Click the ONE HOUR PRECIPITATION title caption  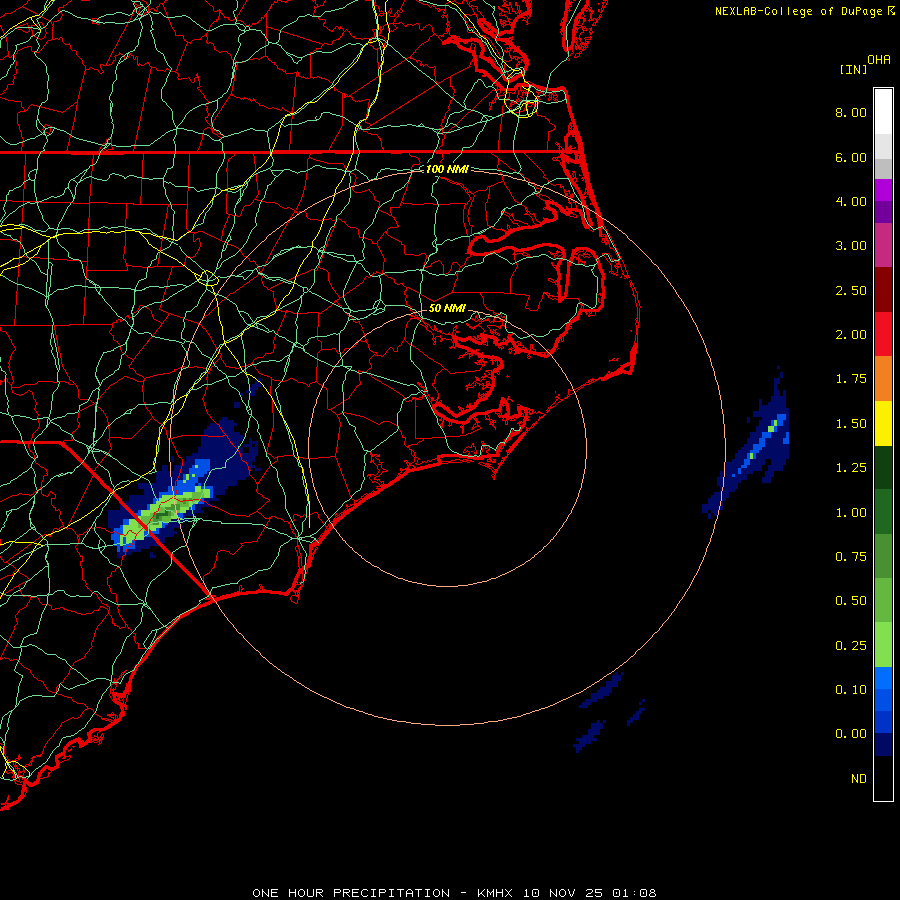[x=454, y=893]
